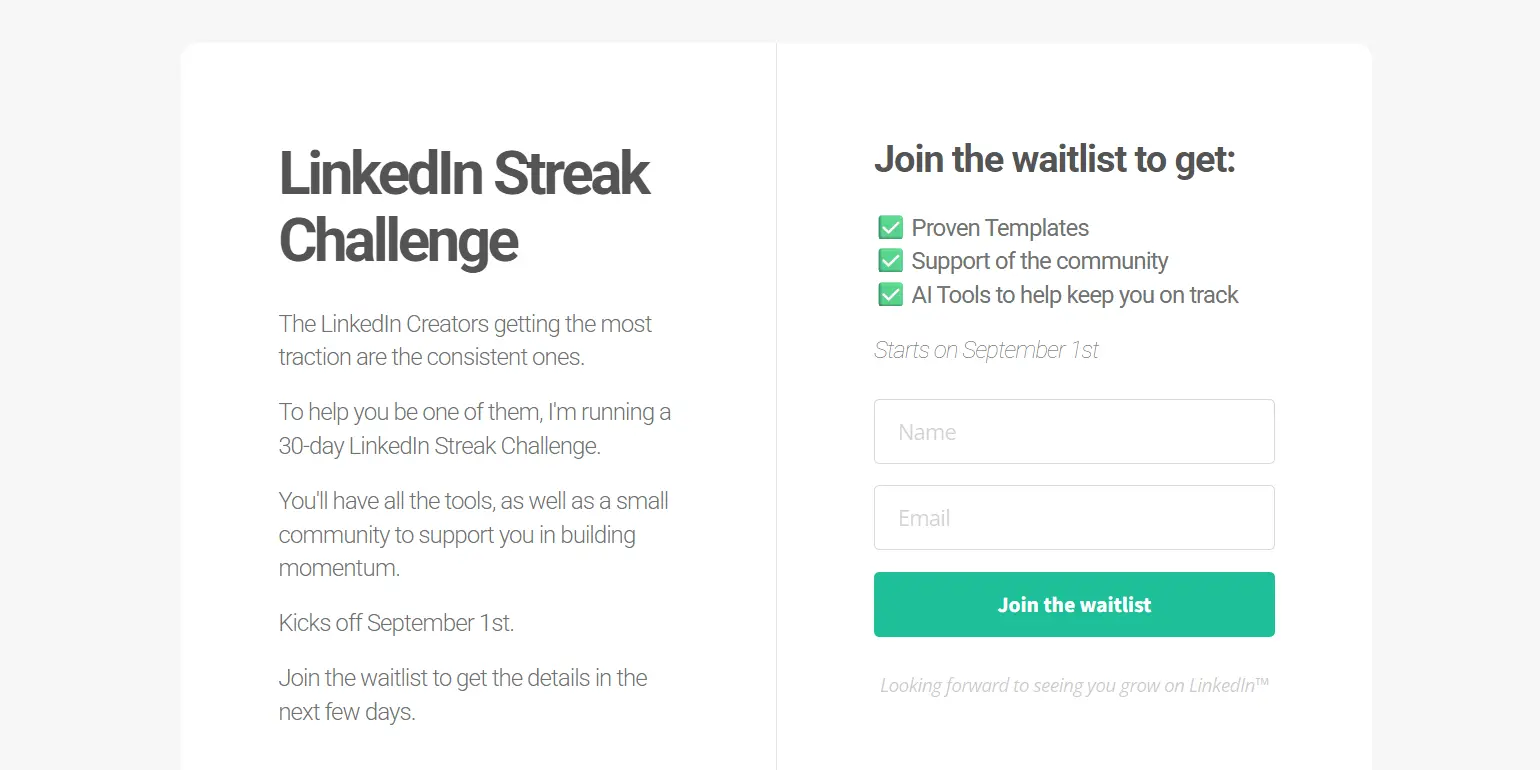Click the "Join the waitlist to get:" heading
The width and height of the screenshot is (1540, 770).
[x=1055, y=160]
